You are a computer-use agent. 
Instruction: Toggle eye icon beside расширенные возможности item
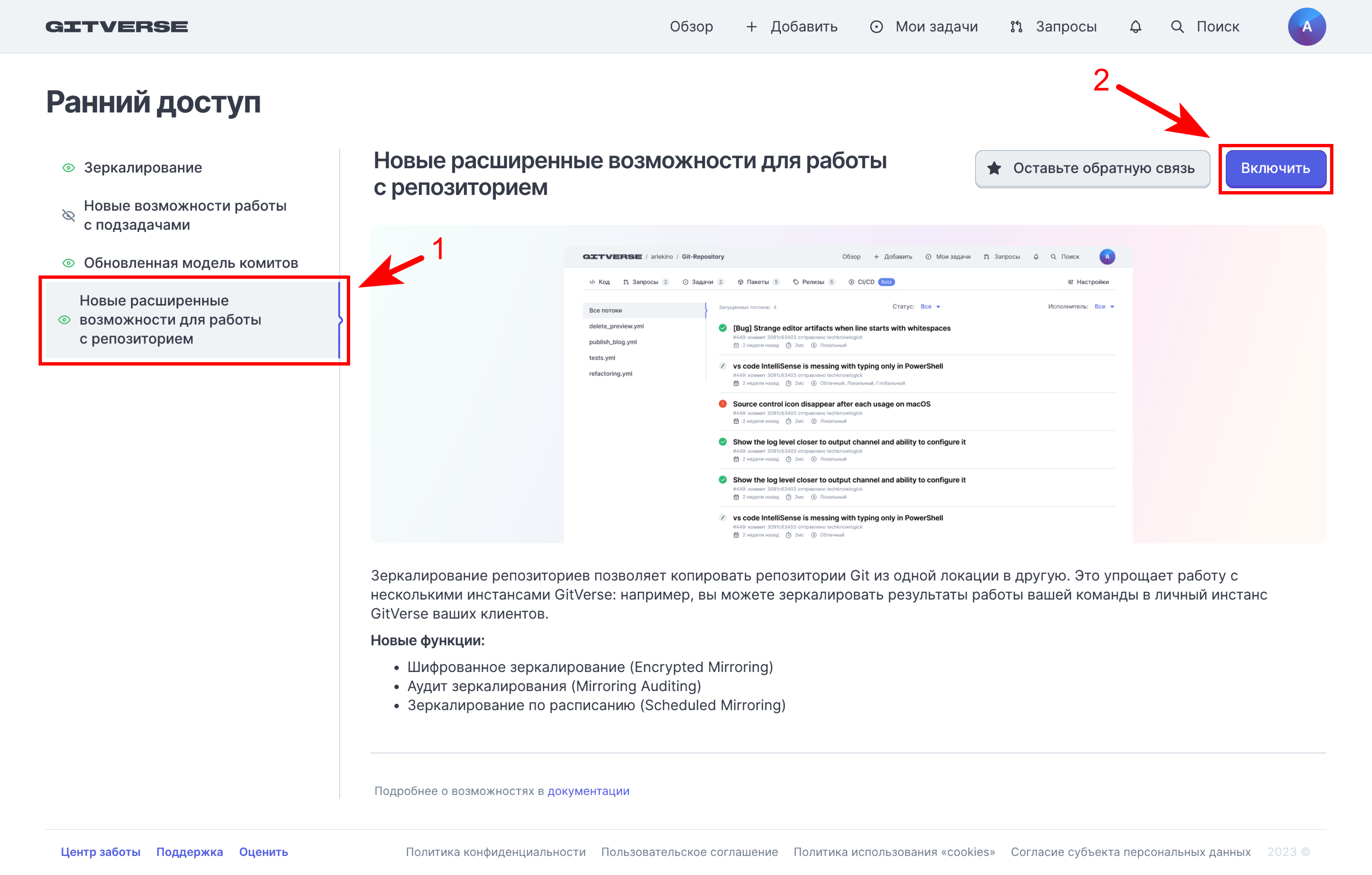tap(64, 320)
